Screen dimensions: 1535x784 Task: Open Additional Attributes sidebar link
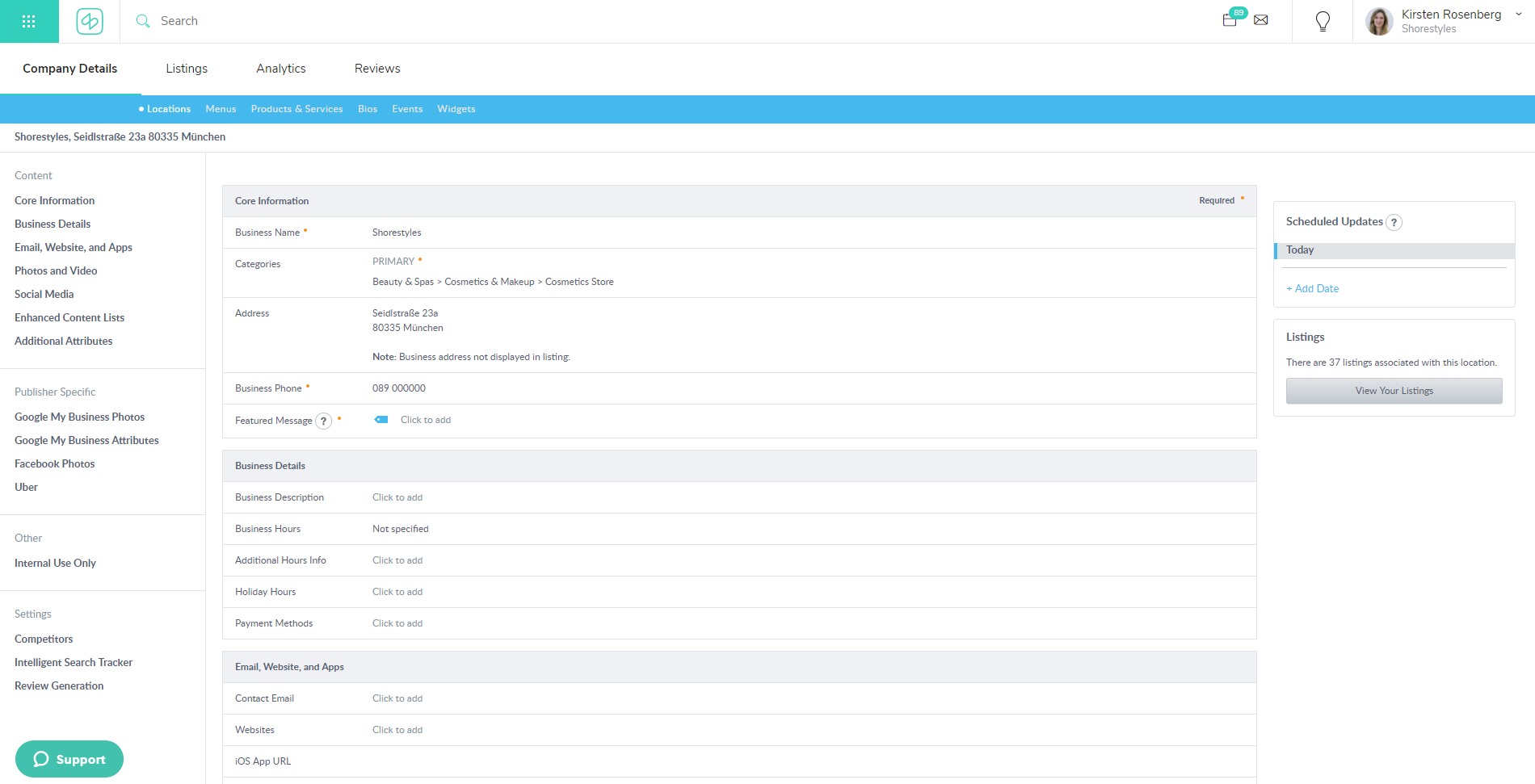pos(63,341)
